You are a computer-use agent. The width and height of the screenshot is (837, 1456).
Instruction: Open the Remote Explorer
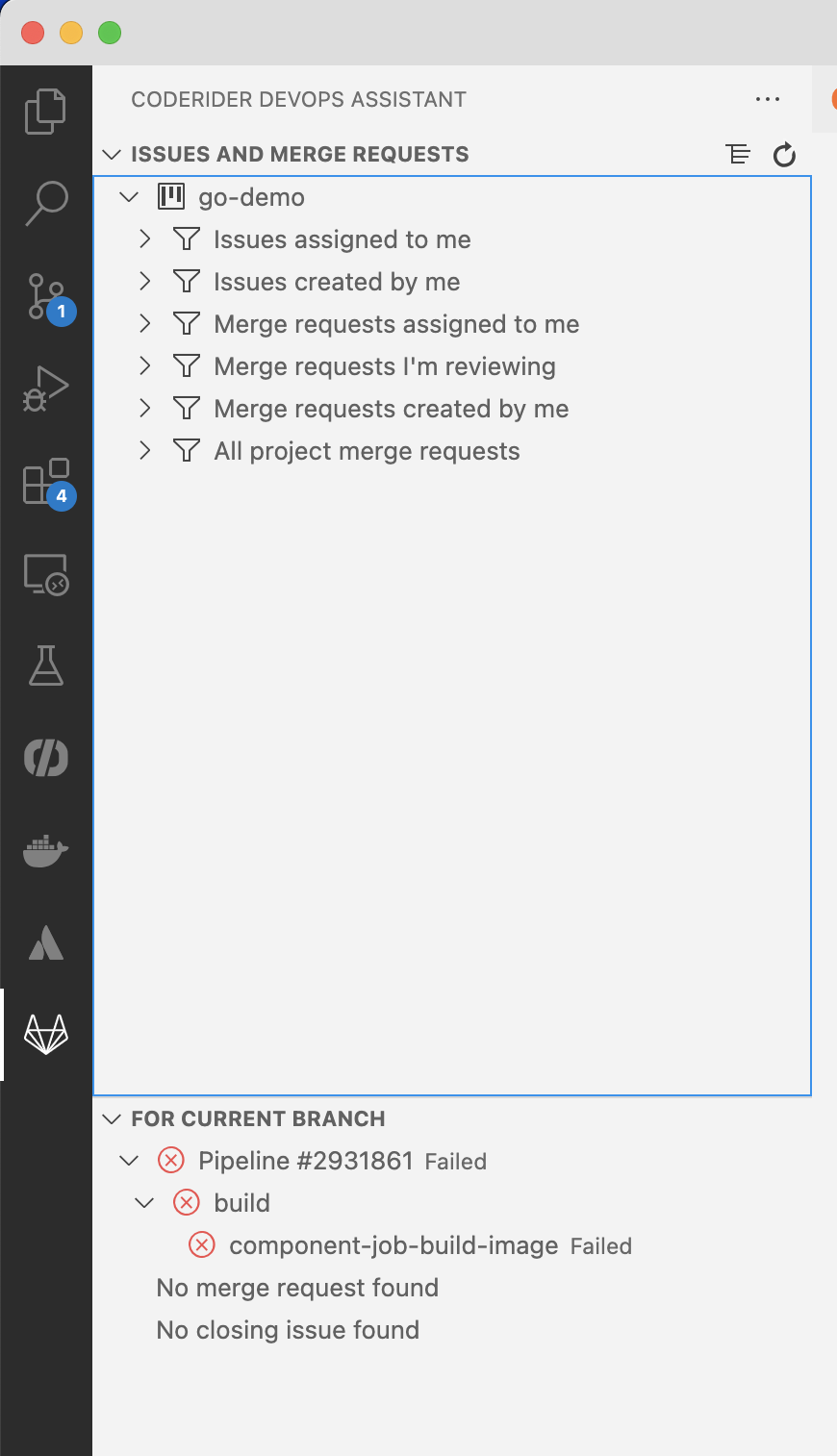coord(45,573)
